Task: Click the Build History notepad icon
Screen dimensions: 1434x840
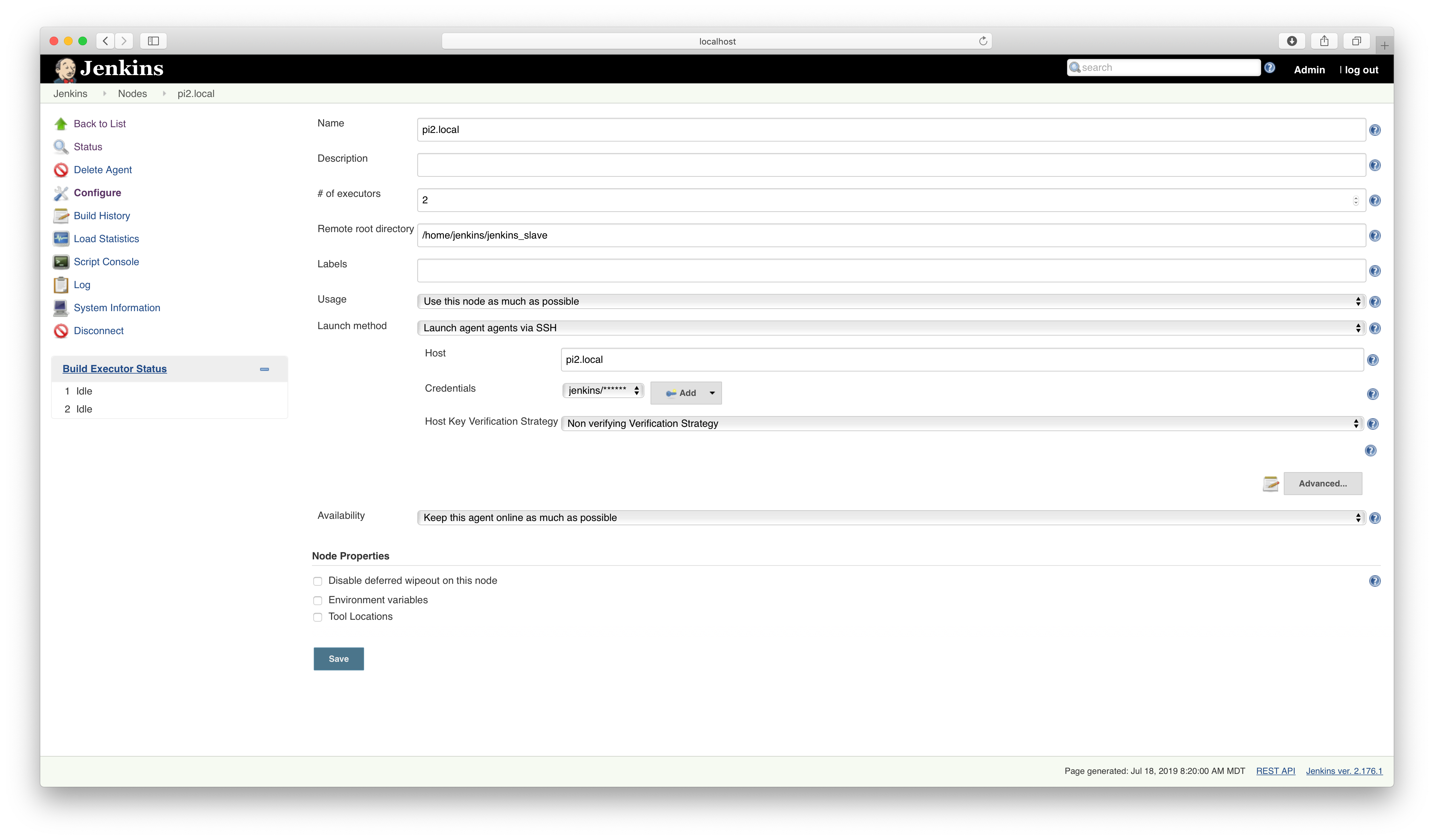Action: [61, 216]
